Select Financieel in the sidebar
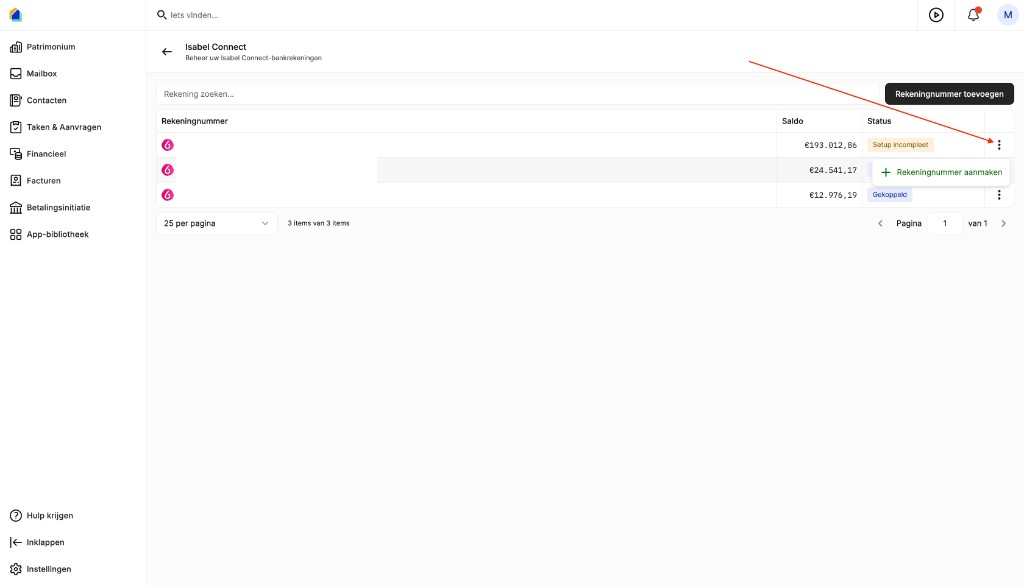1024x585 pixels. [46, 154]
